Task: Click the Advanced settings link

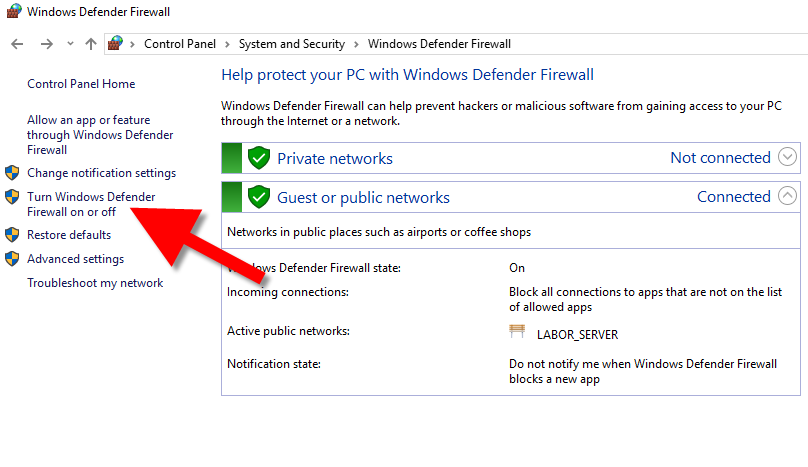Action: click(x=75, y=259)
